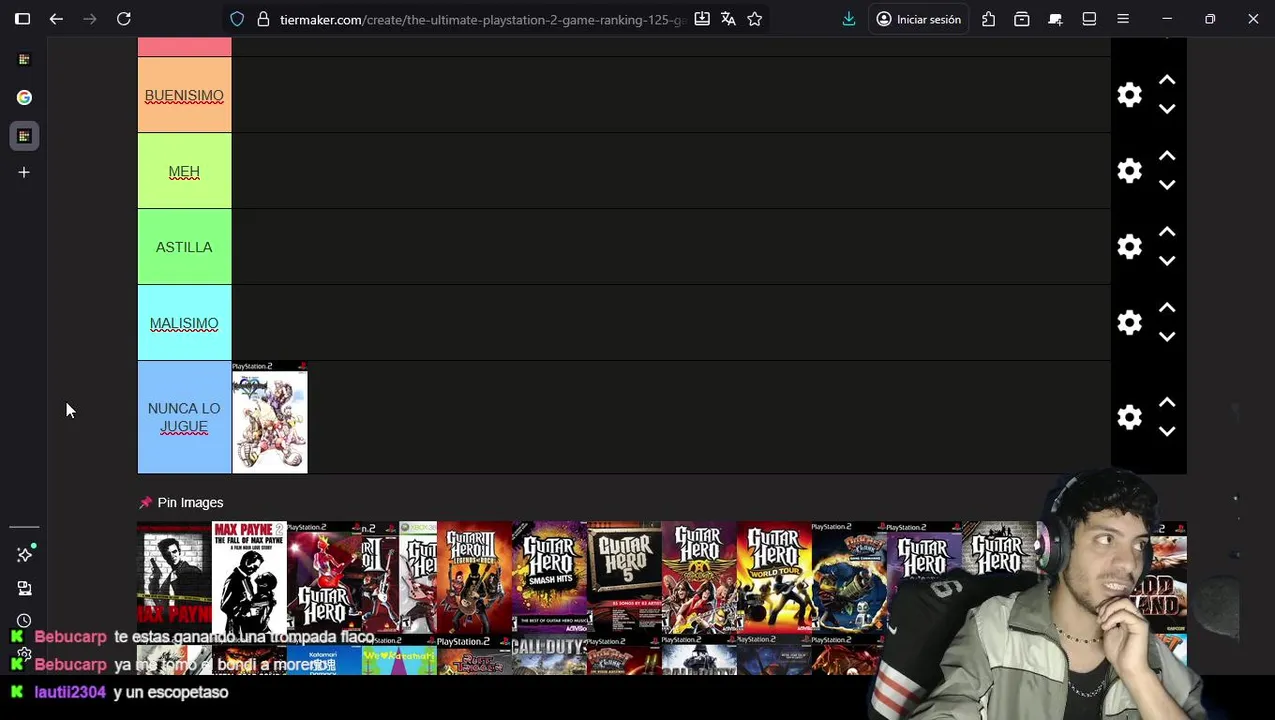1275x720 pixels.
Task: Open settings gear for BUENISIMO tier
Action: 1129,95
